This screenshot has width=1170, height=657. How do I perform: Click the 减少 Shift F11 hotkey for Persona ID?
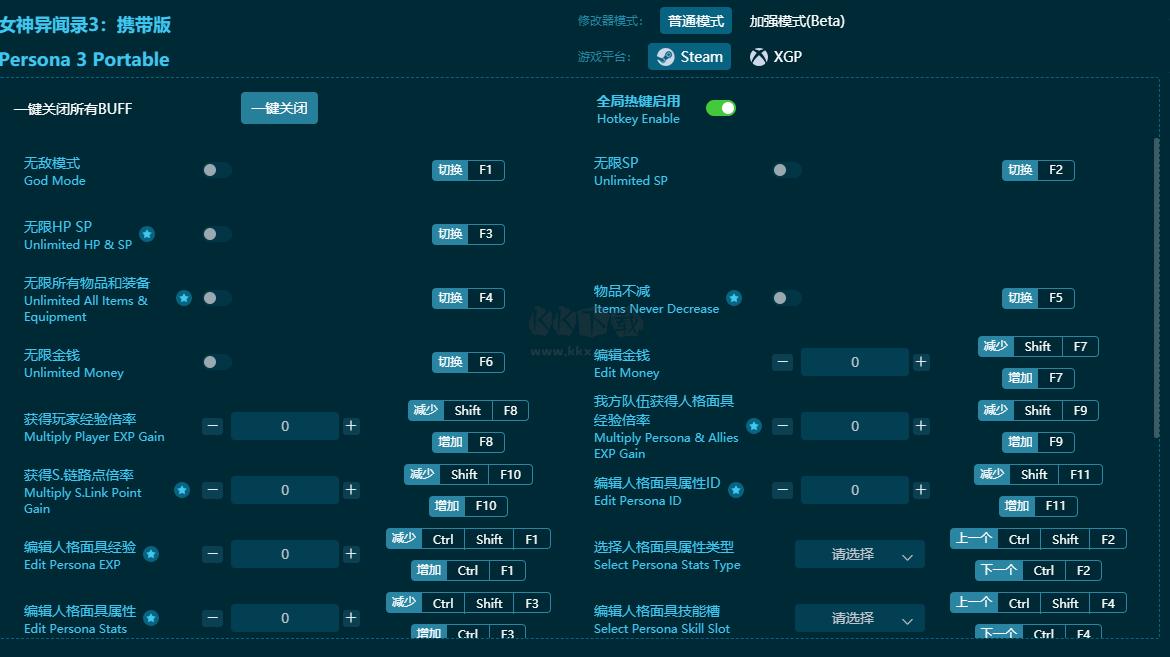click(1038, 475)
